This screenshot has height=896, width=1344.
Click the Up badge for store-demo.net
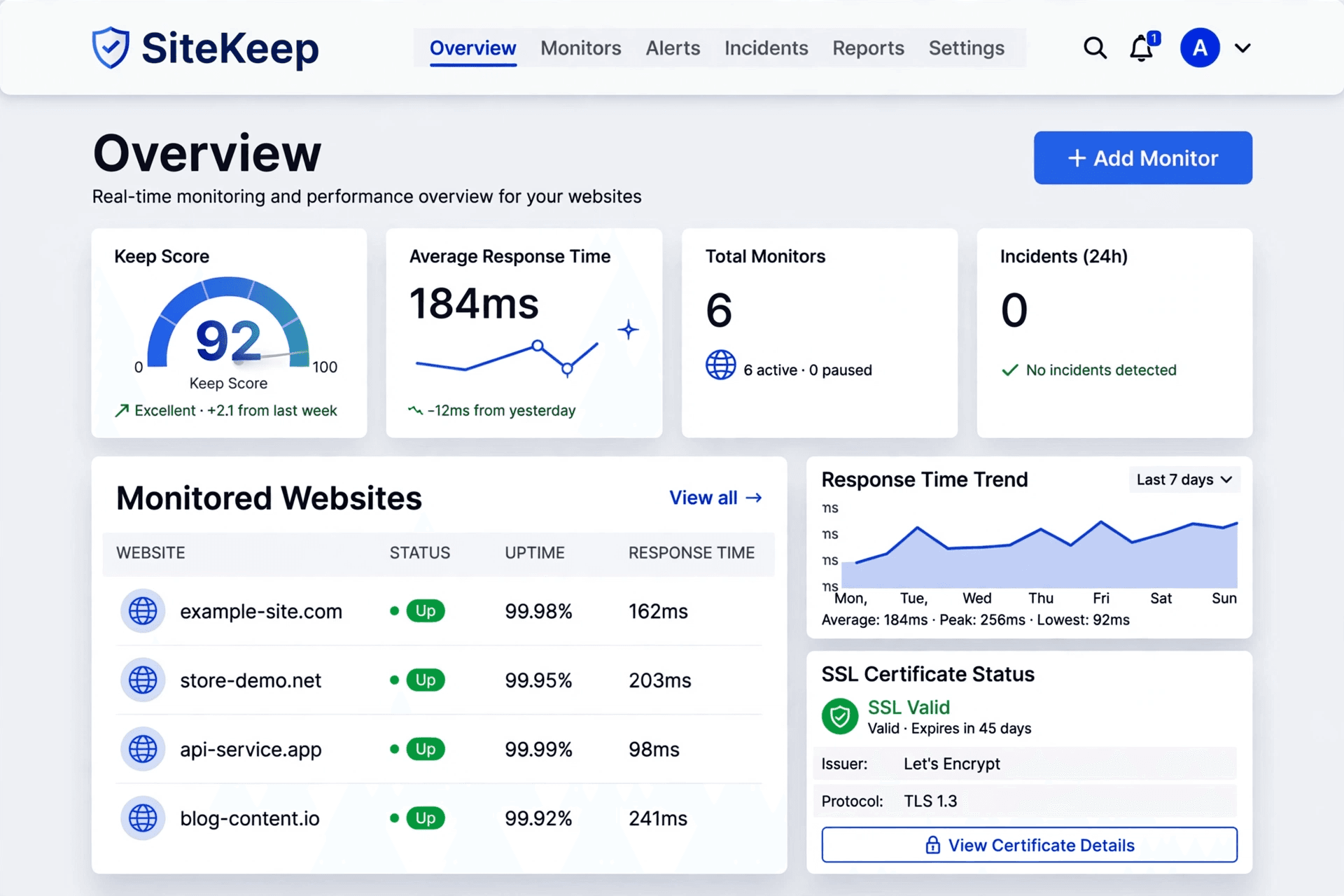426,680
